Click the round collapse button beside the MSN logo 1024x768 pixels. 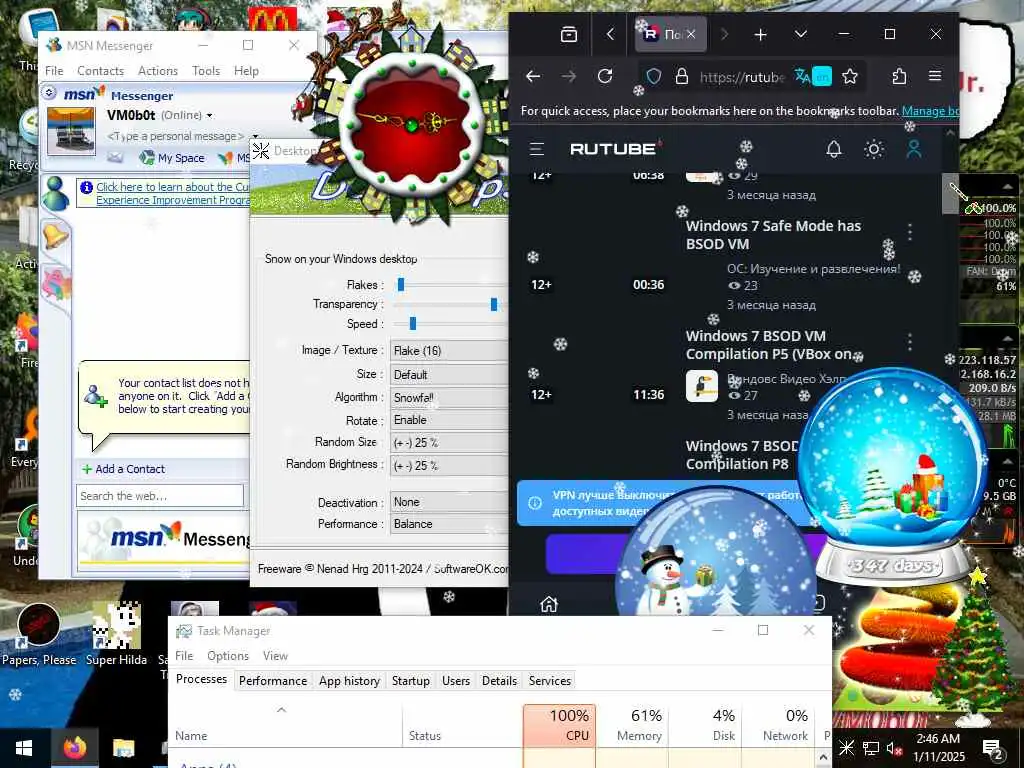50,93
